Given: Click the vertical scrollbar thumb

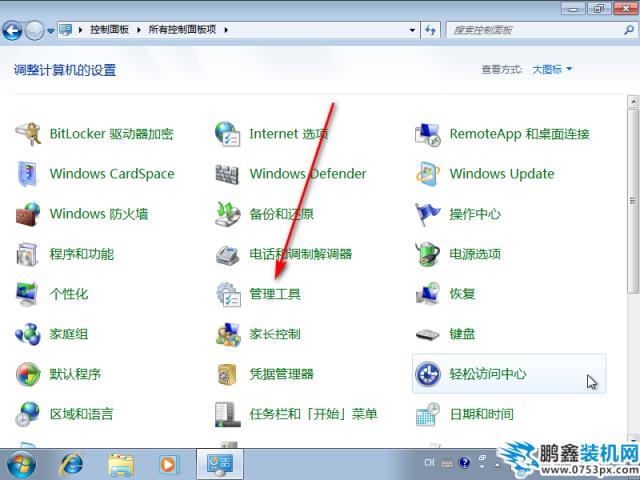Looking at the screenshot, I should click(x=633, y=200).
